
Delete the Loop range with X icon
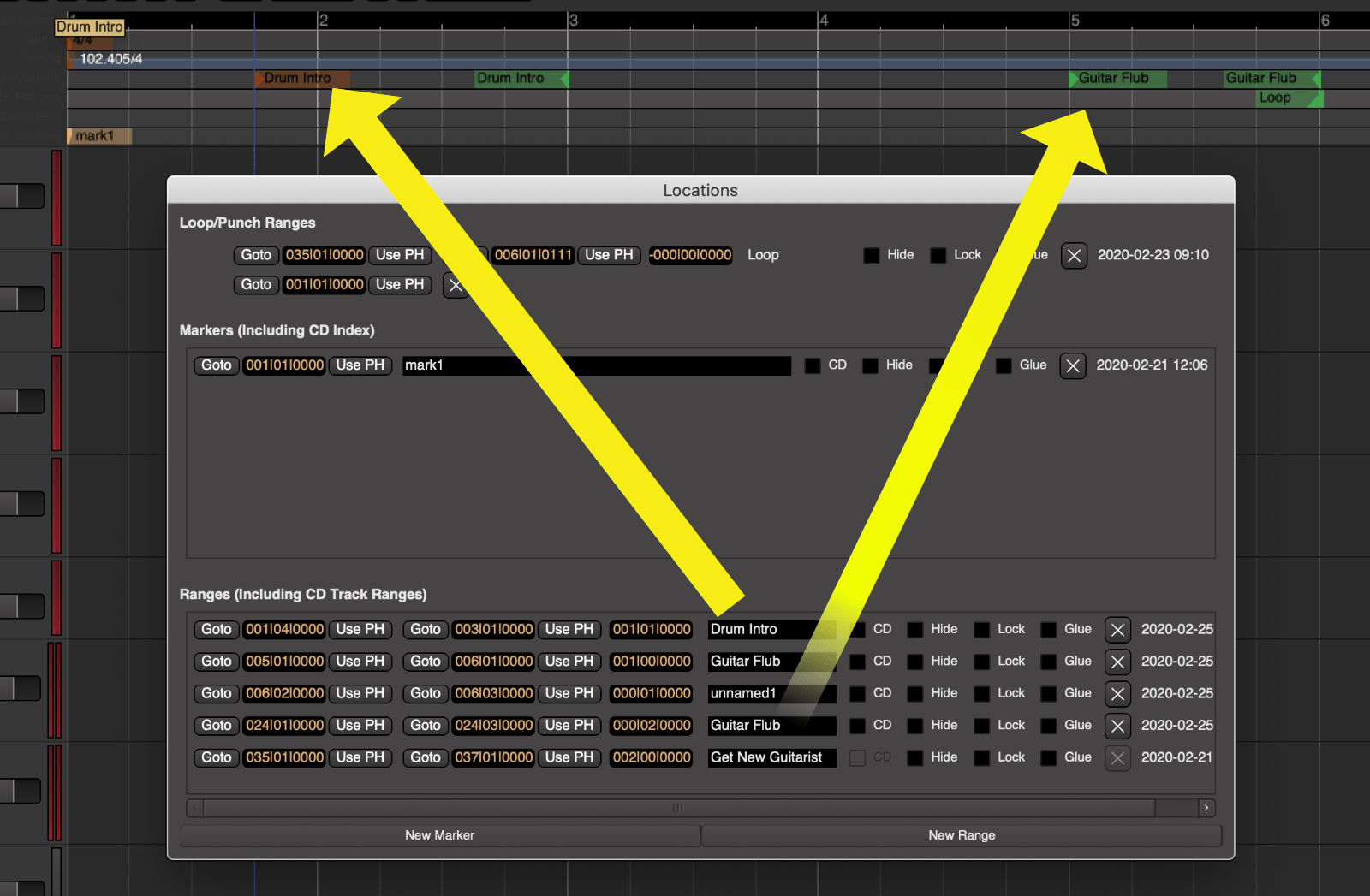pyautogui.click(x=1074, y=256)
